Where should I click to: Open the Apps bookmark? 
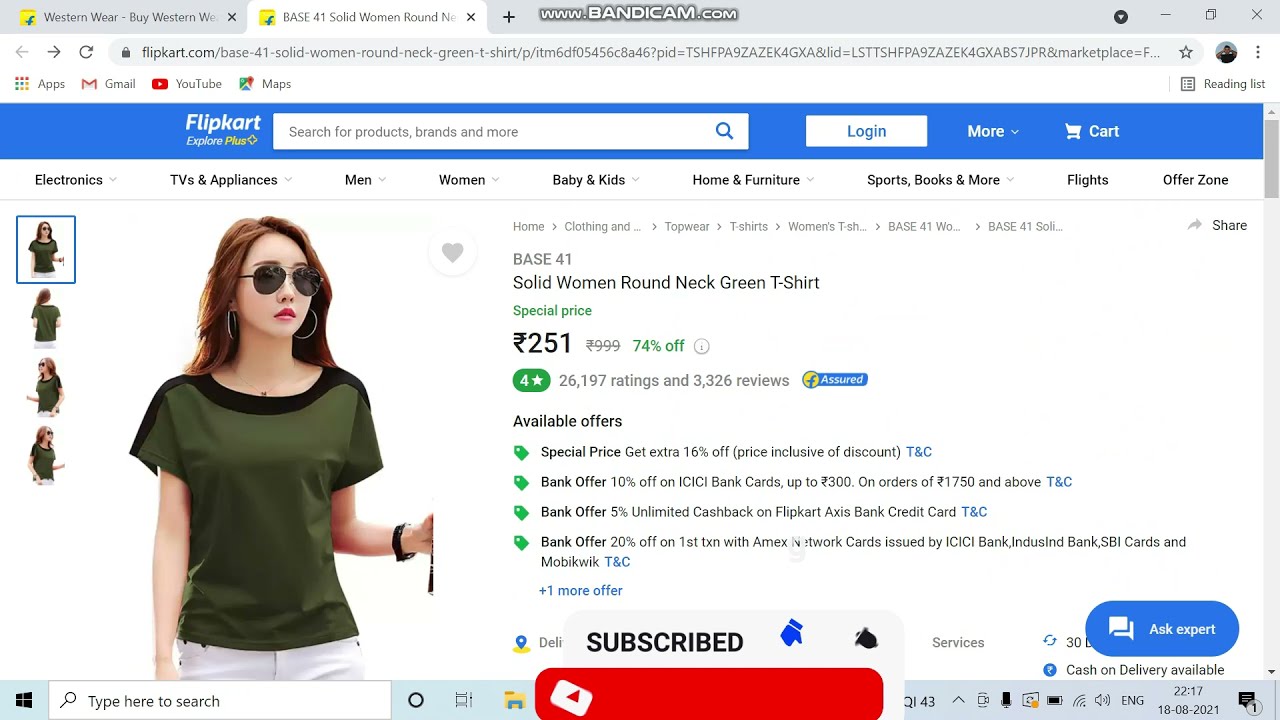pyautogui.click(x=40, y=84)
